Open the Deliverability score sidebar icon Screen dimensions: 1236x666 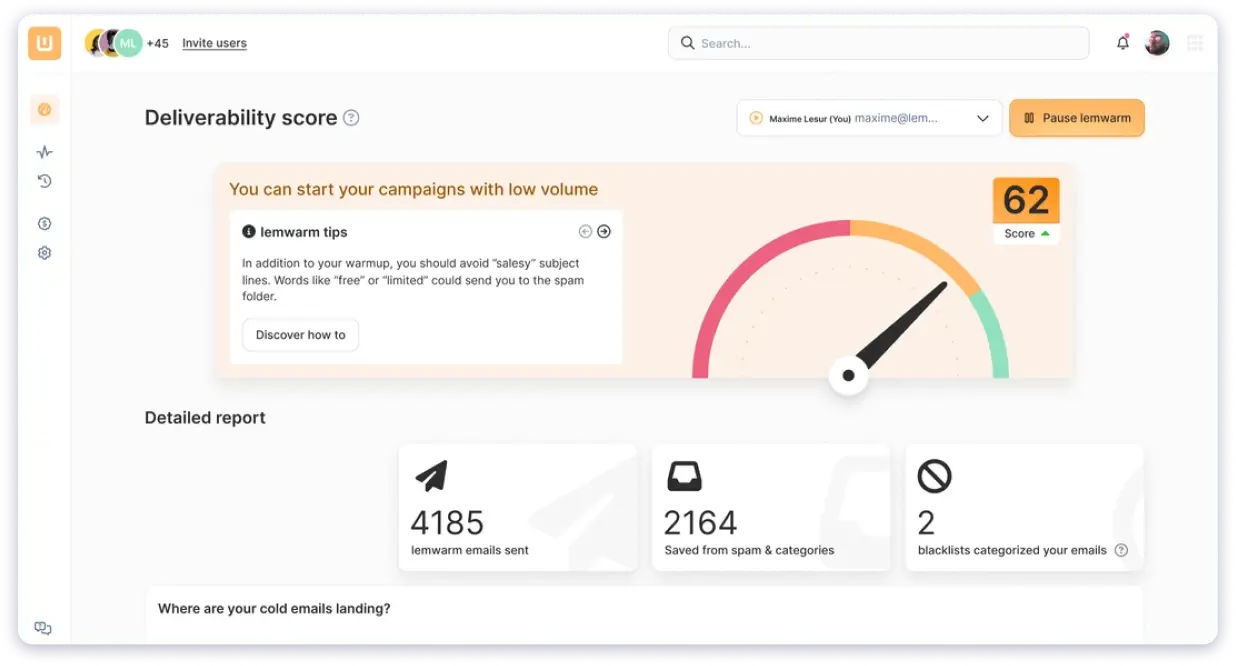tap(44, 110)
